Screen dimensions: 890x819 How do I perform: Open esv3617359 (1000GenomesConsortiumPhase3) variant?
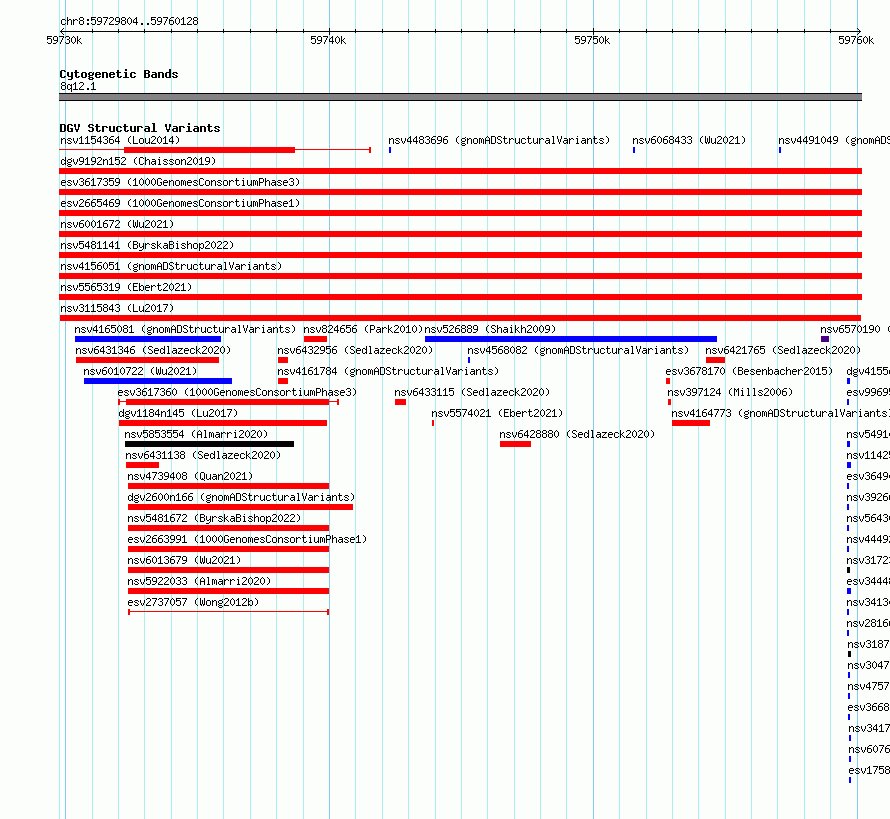180,182
